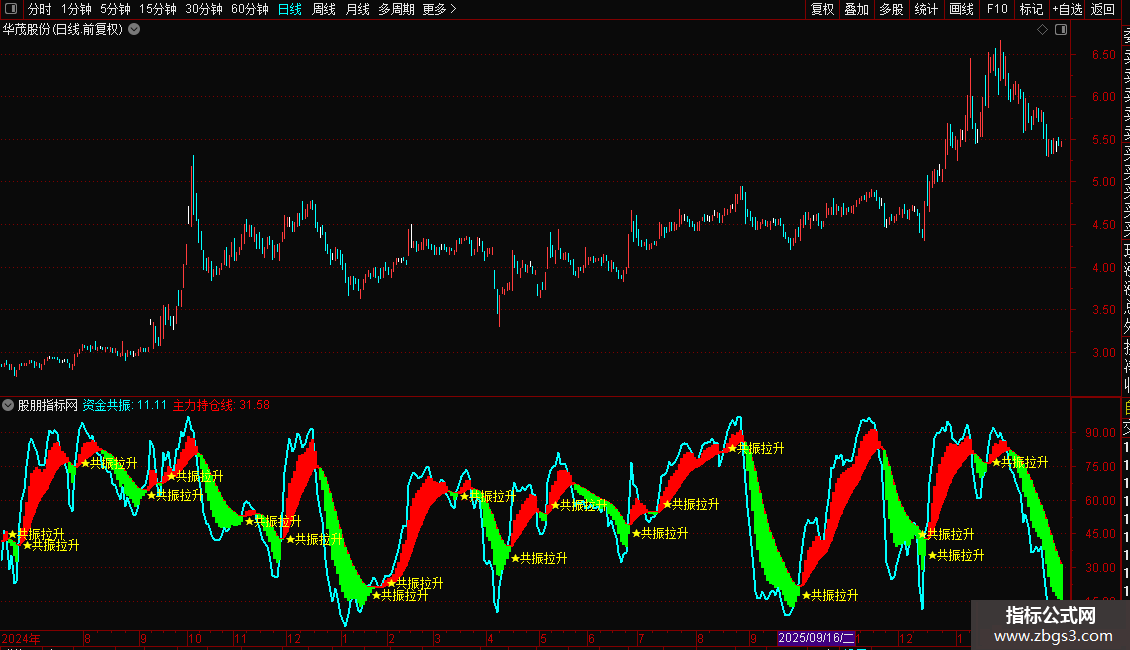Click the 华茂股份(日线.前复权) chart title

click(63, 30)
